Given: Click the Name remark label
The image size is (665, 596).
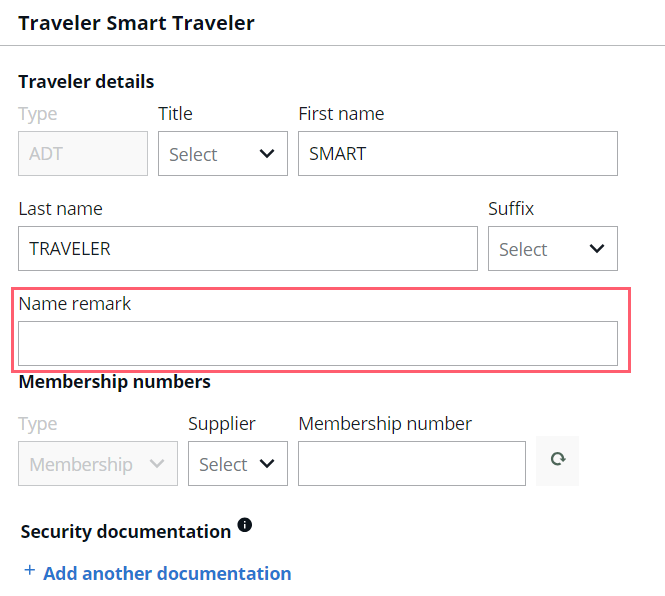Looking at the screenshot, I should coord(75,304).
